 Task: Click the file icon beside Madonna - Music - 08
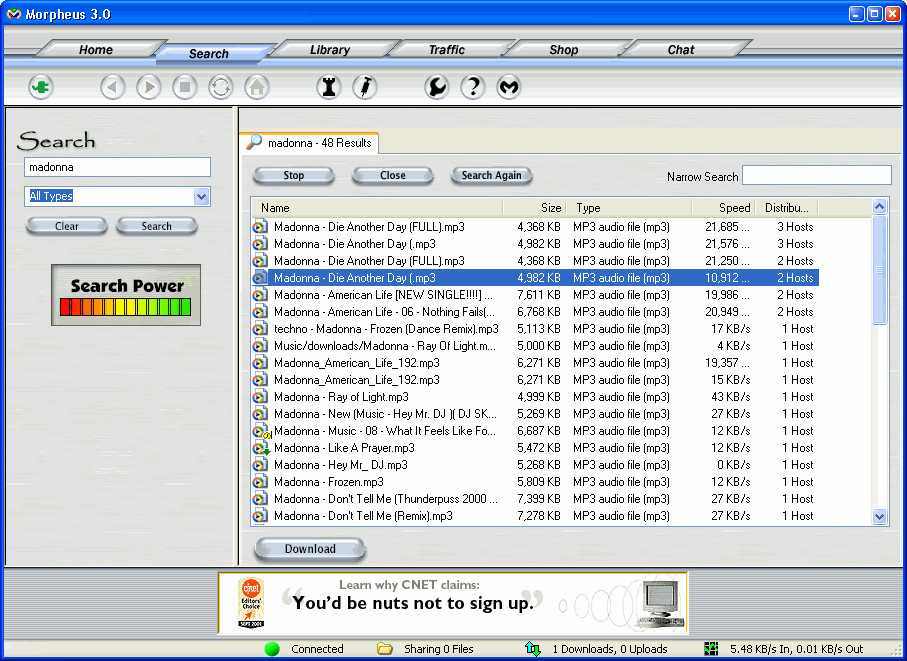tap(261, 431)
